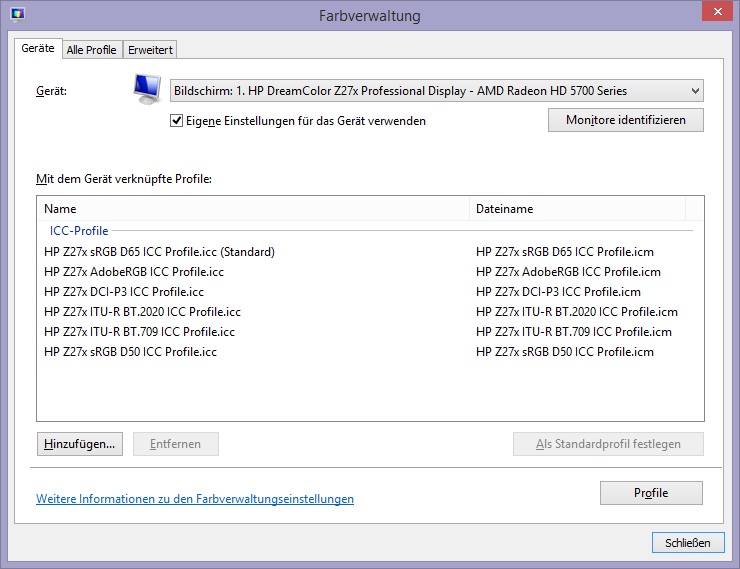Click Monitore identifizieren button
The width and height of the screenshot is (740, 569).
click(625, 120)
